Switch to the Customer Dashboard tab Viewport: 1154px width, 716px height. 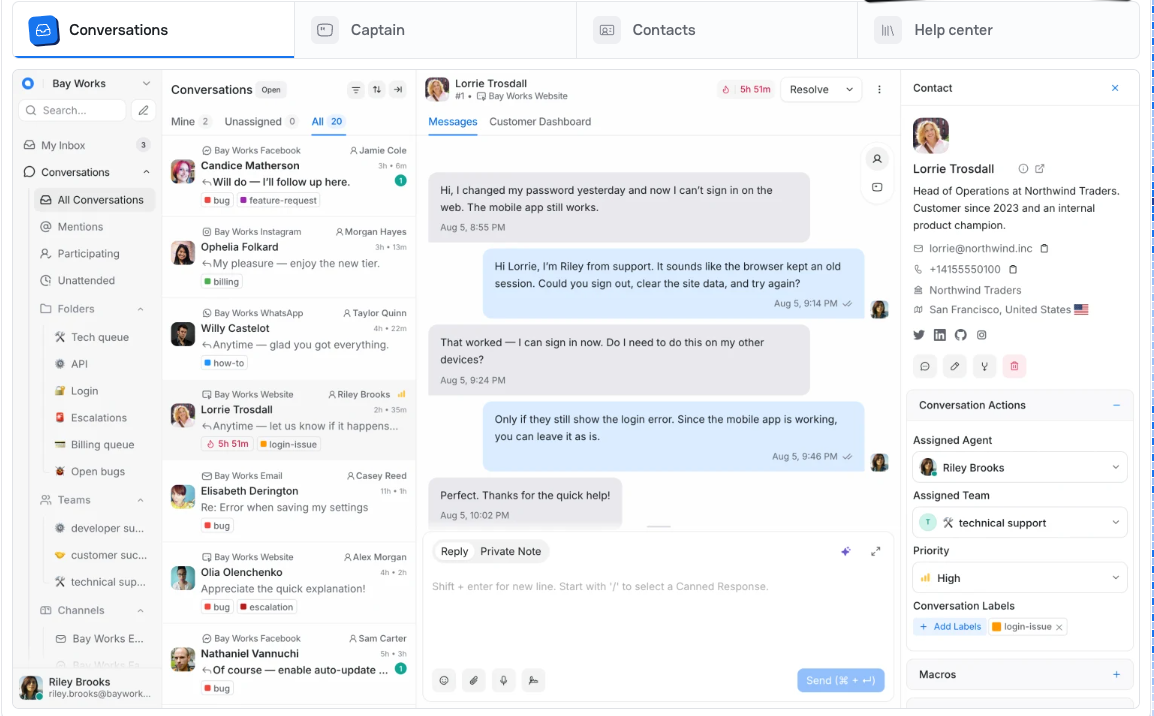540,121
